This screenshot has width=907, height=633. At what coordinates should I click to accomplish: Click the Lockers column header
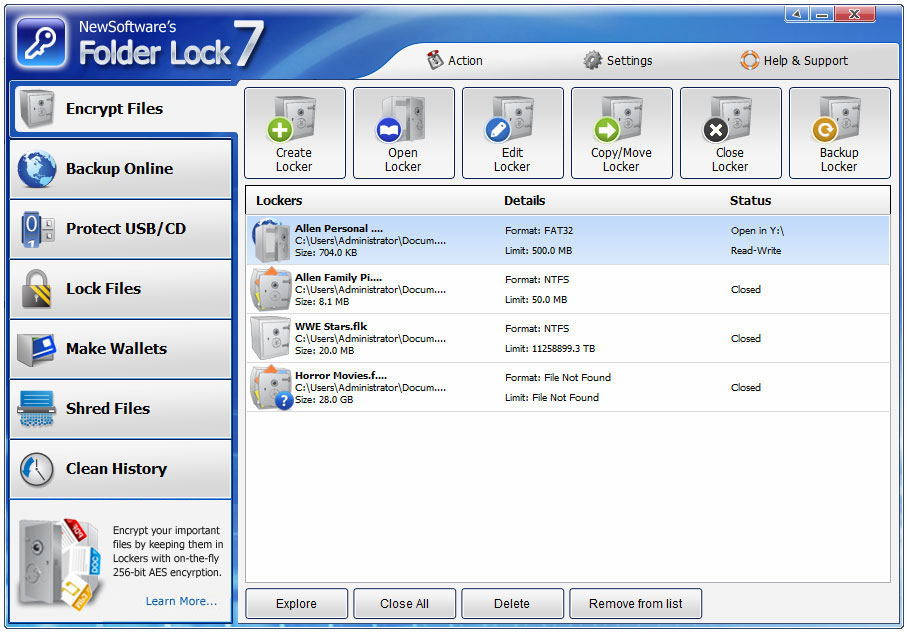(x=279, y=201)
